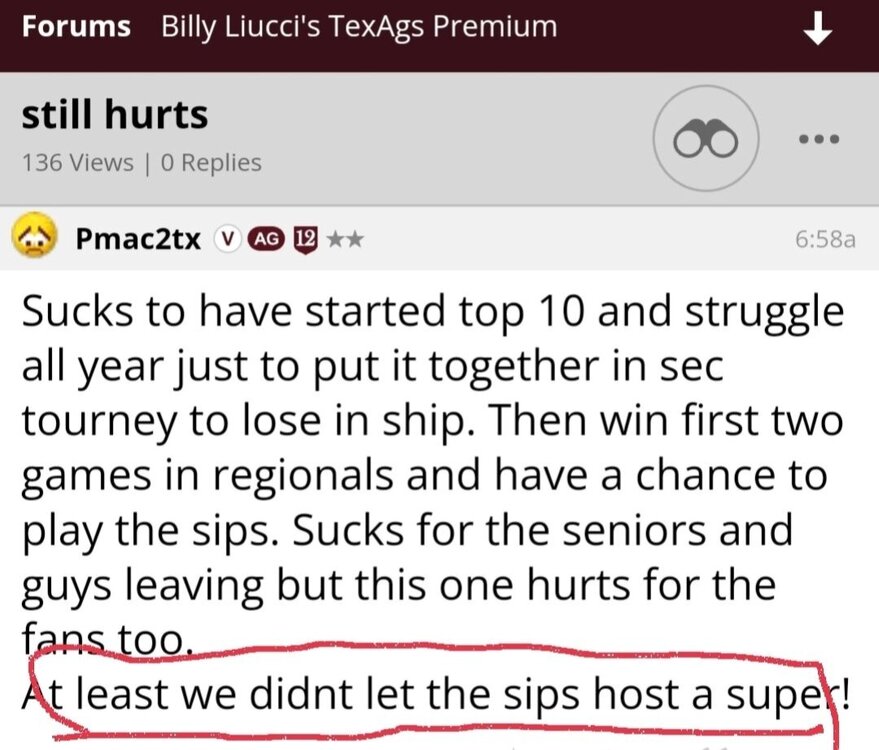Go to the Forums page

(x=76, y=27)
